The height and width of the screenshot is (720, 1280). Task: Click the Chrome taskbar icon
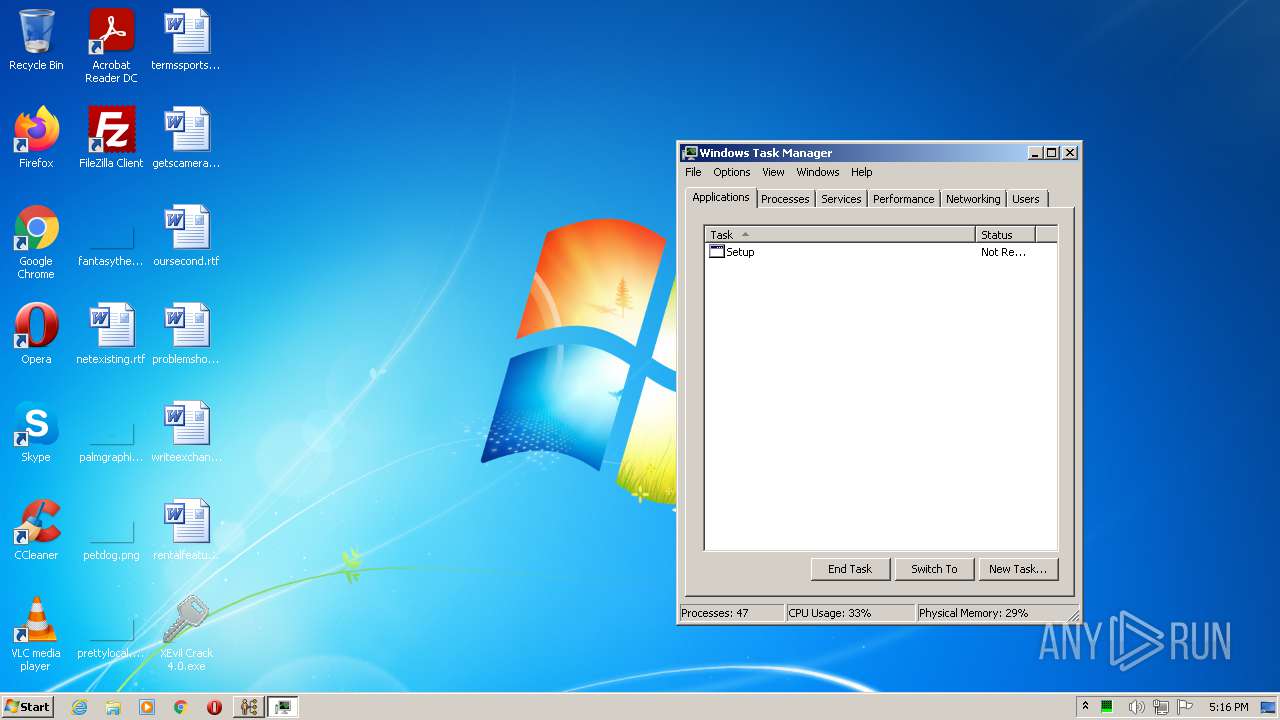181,707
